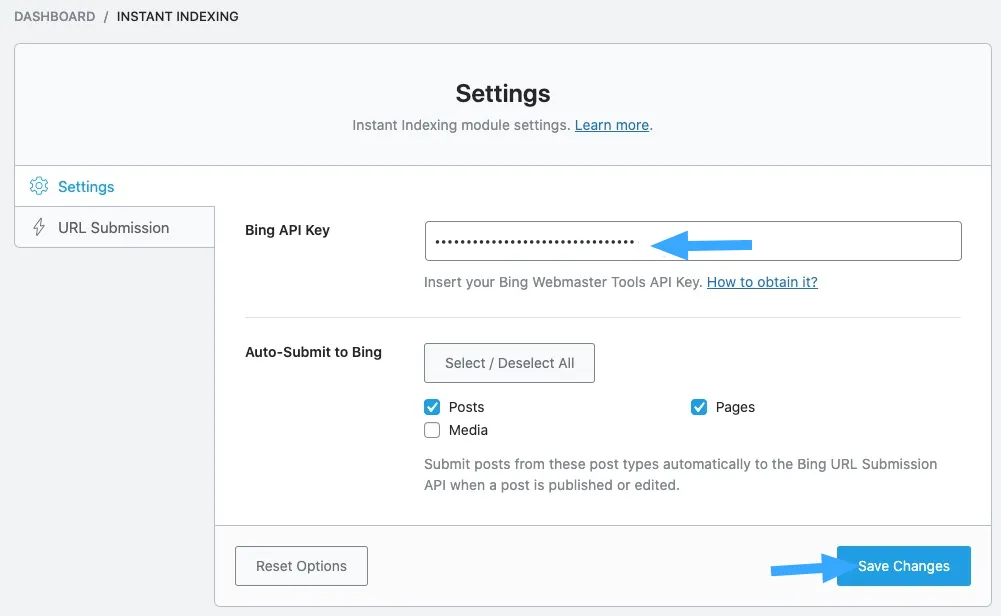
Task: Open the Settings tab
Action: (115, 186)
